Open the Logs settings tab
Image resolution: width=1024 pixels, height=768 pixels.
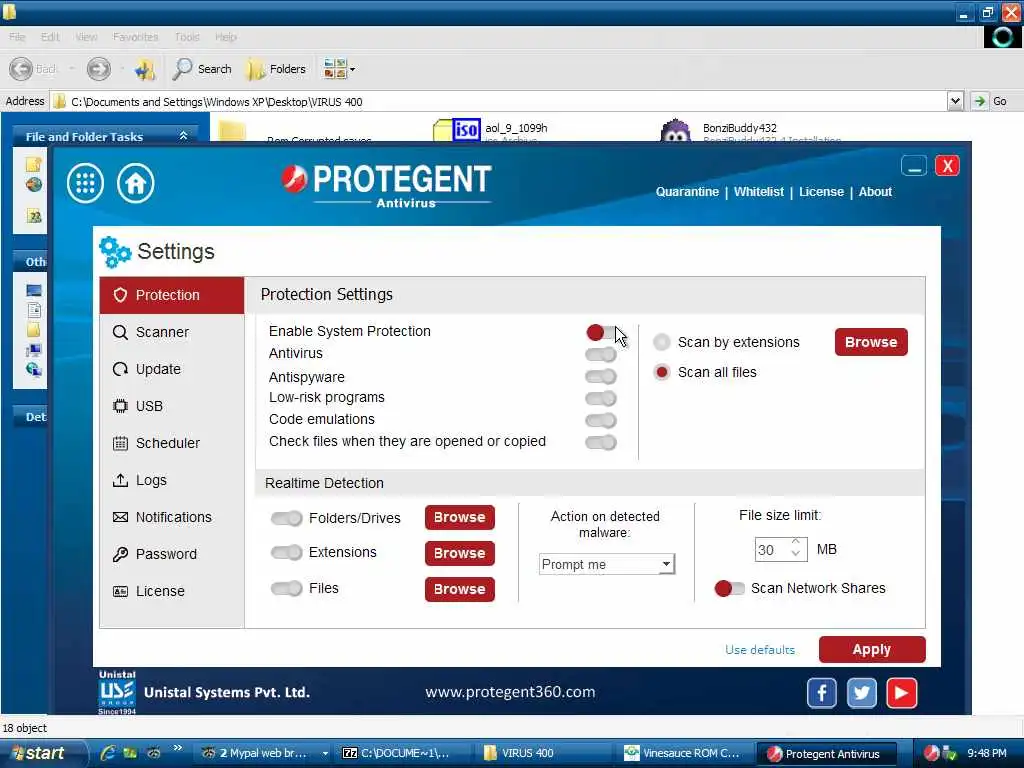click(x=172, y=480)
